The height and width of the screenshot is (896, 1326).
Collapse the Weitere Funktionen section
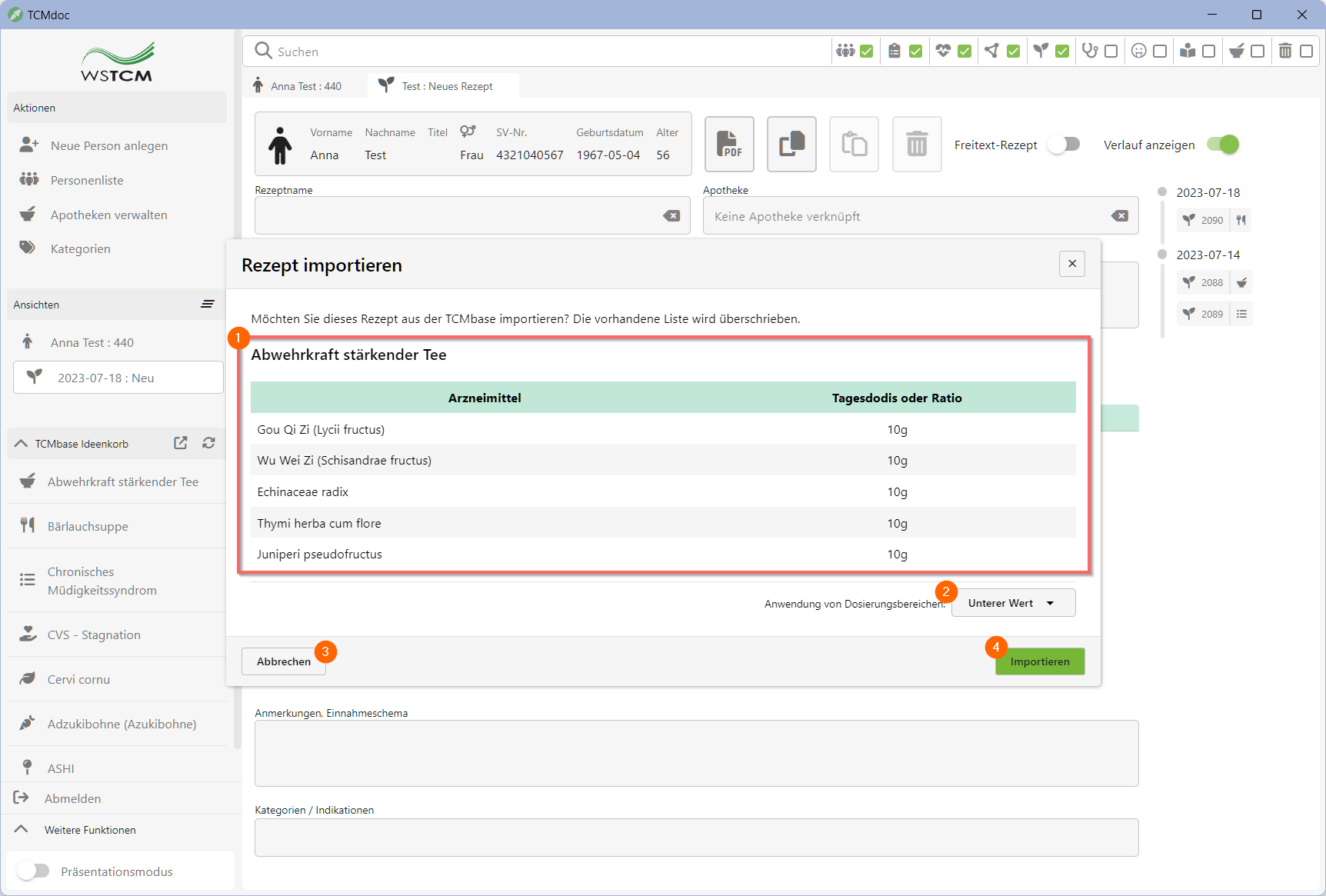[x=22, y=829]
